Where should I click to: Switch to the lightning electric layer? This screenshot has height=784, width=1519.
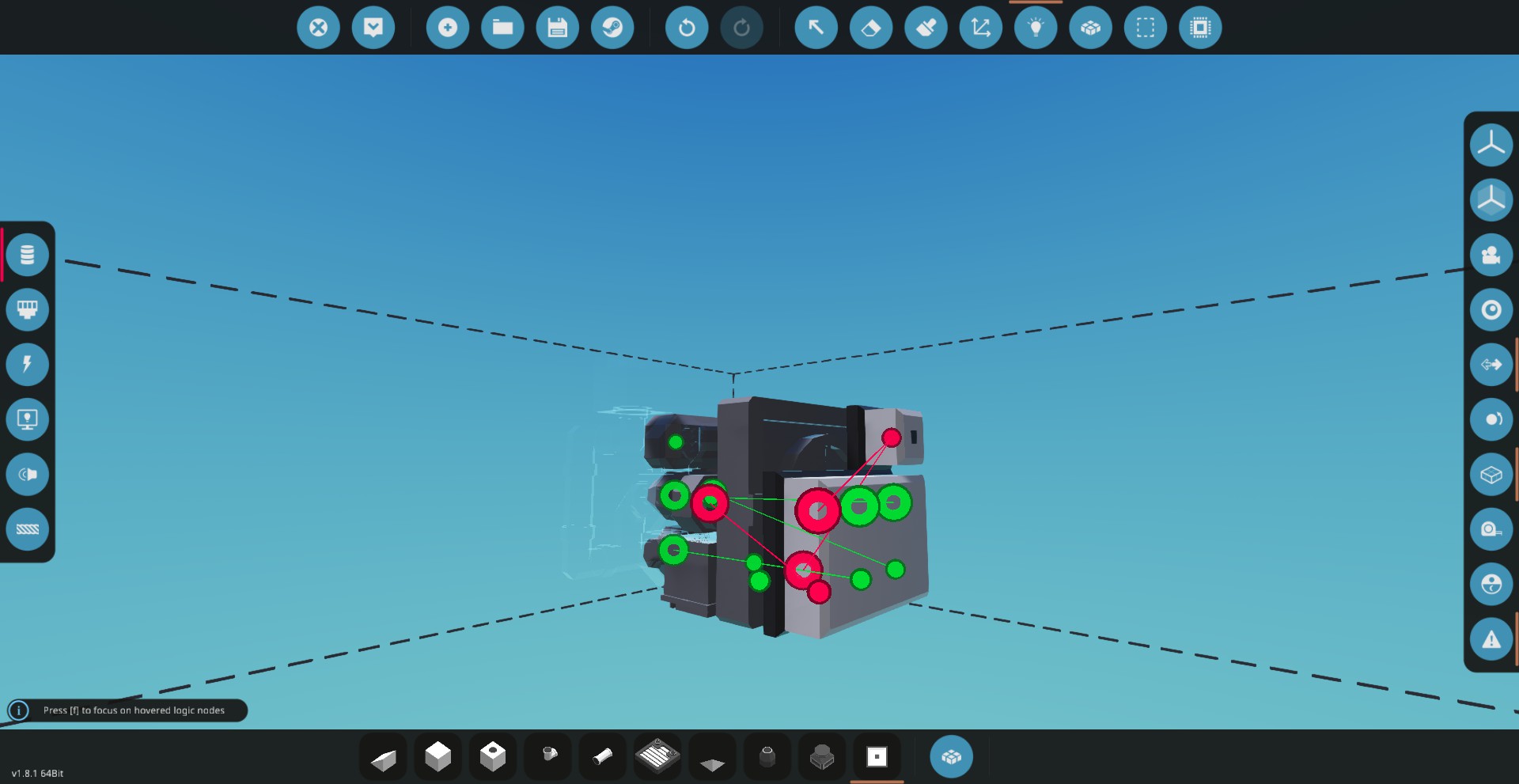pos(28,364)
